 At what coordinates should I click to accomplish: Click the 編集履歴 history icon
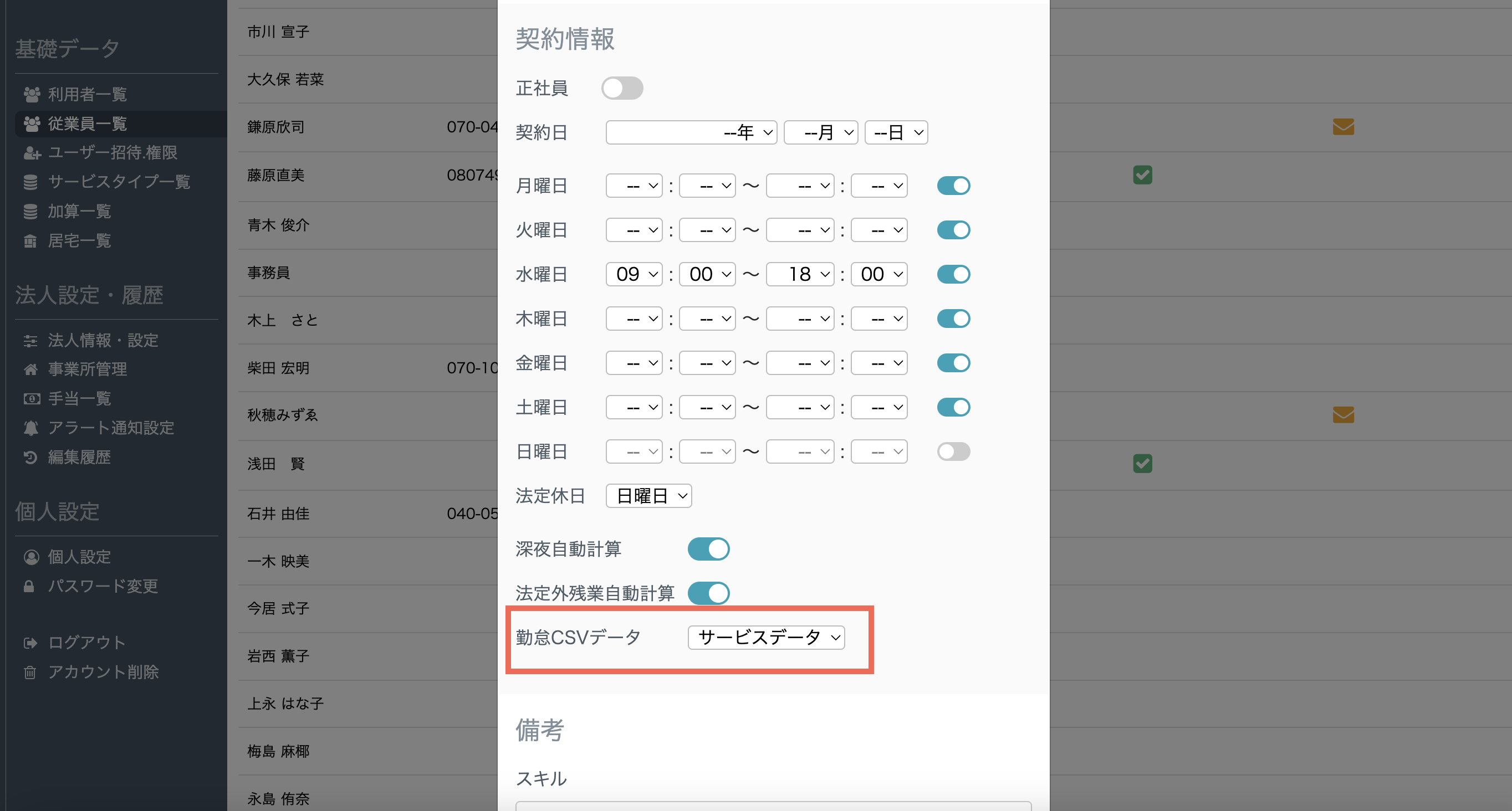[31, 458]
